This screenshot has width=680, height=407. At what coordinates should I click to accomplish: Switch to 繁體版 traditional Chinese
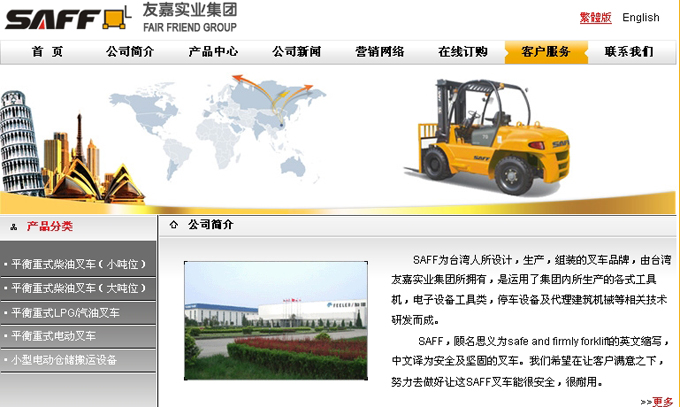pyautogui.click(x=595, y=17)
